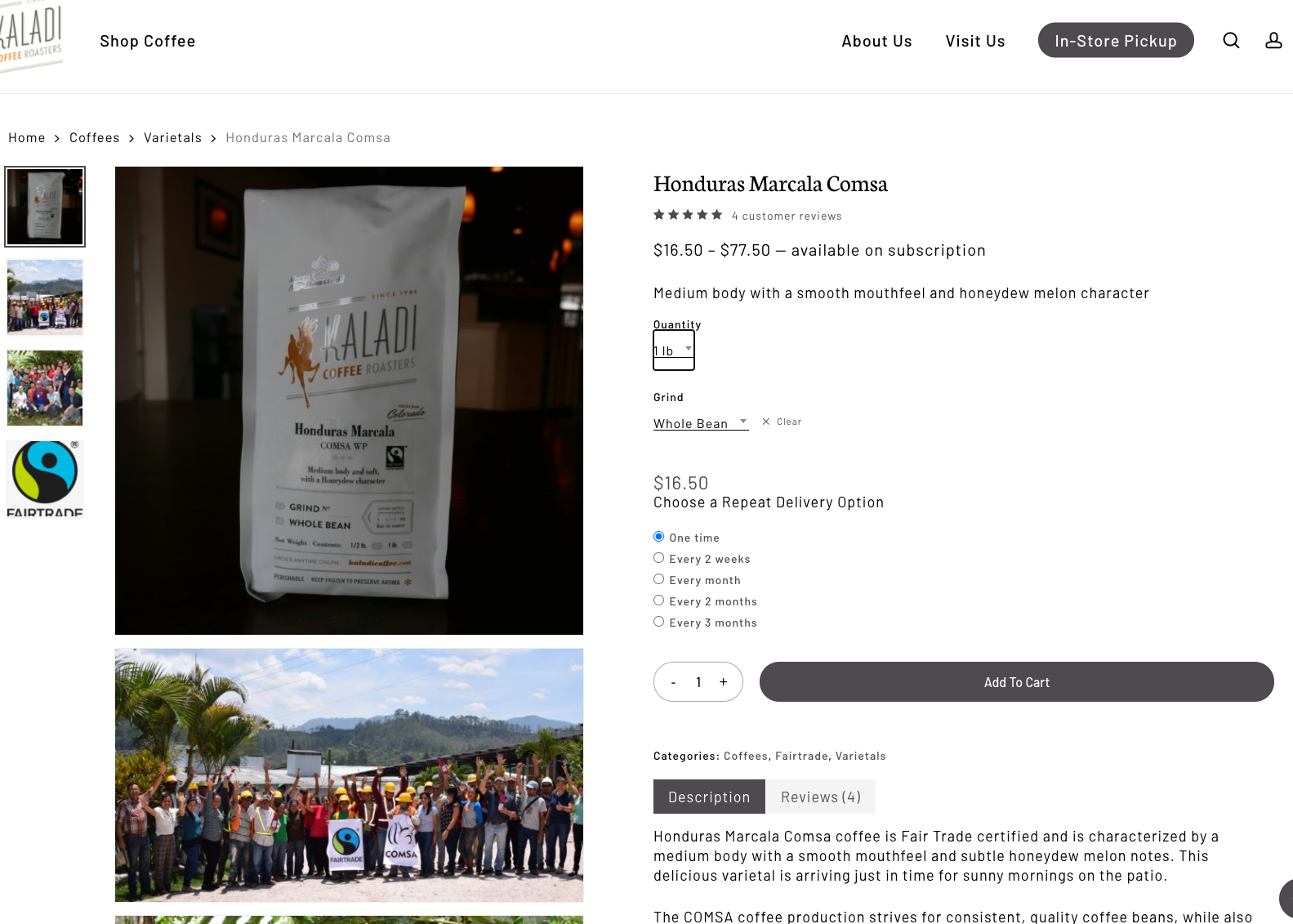Decrease quantity with the minus button
The image size is (1293, 924).
click(673, 682)
